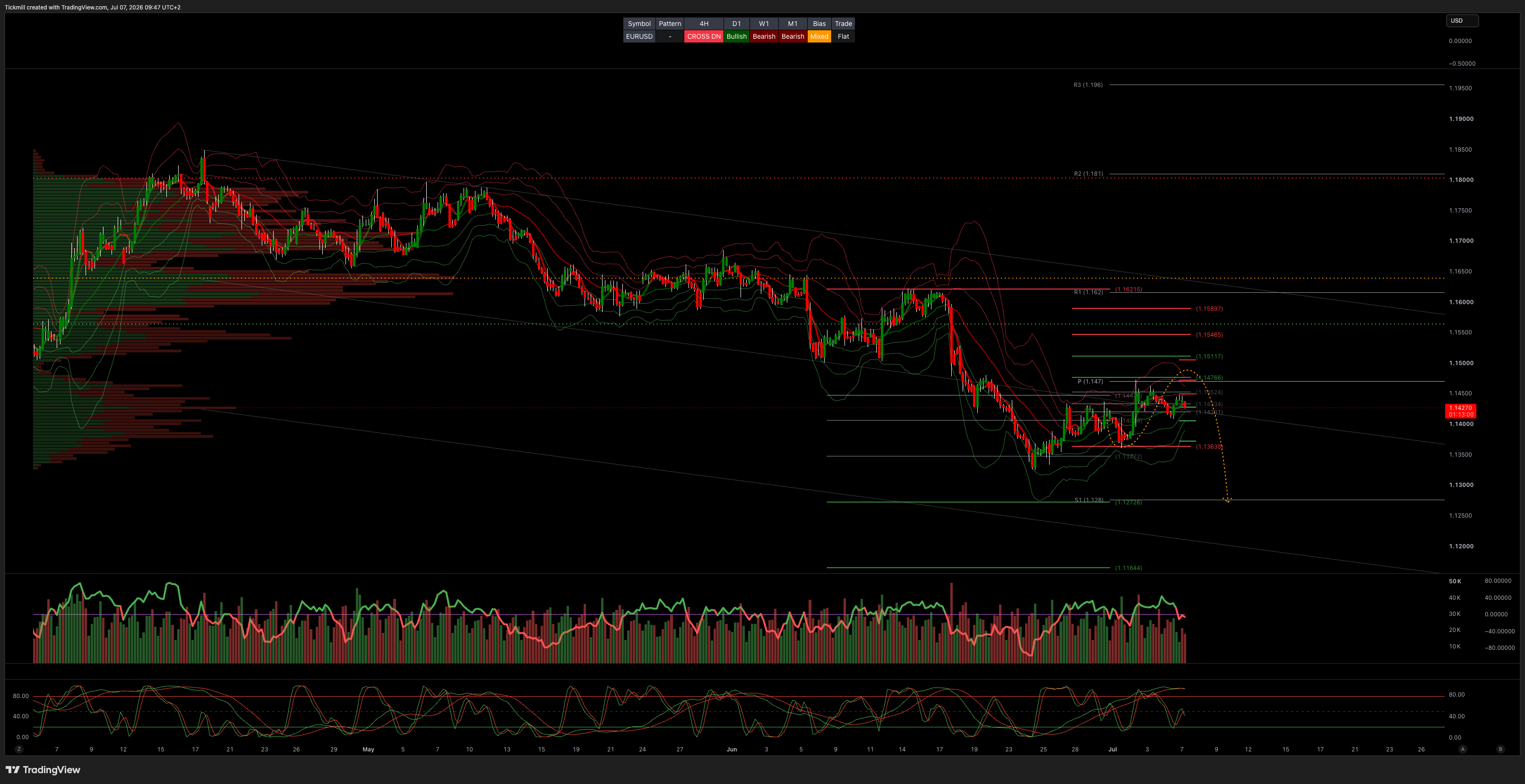
Task: Select the EURUSD symbol cell
Action: [639, 36]
